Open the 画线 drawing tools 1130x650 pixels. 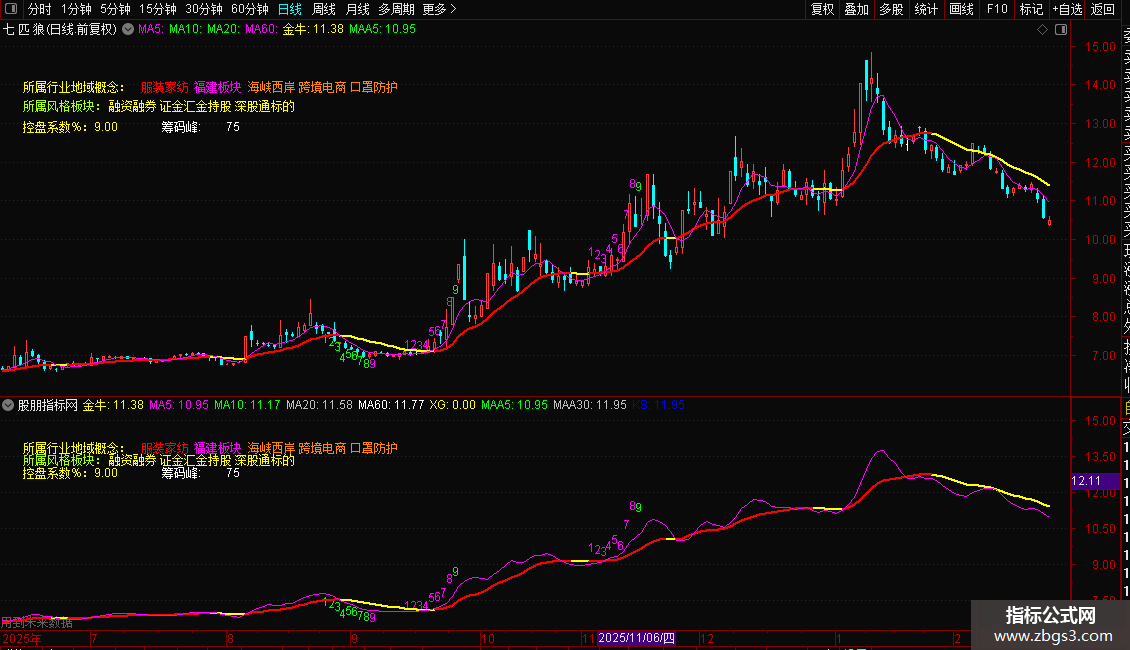961,9
